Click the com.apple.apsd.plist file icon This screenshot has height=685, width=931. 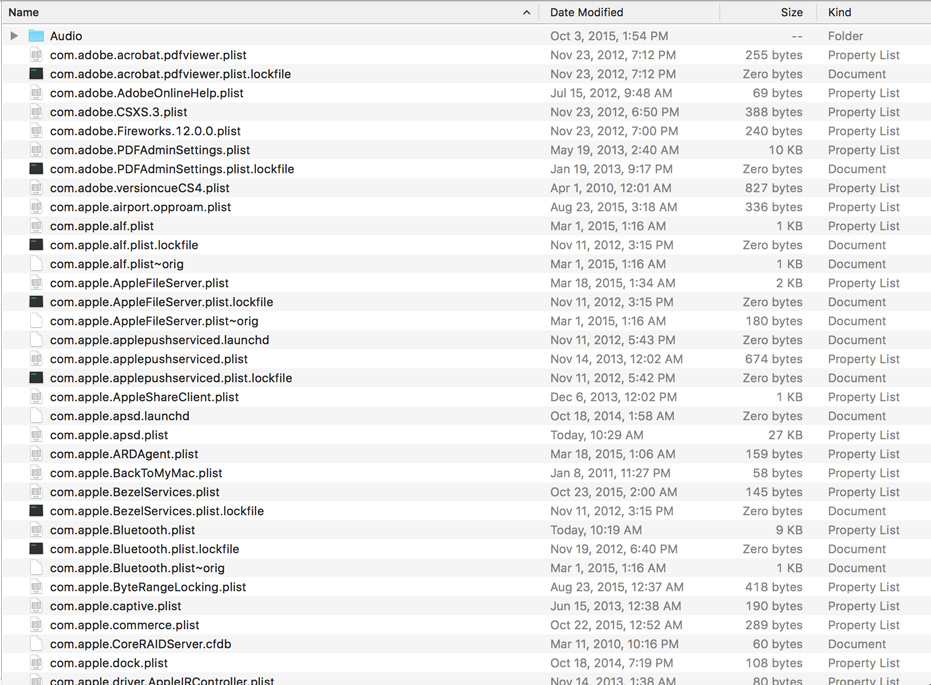[x=36, y=435]
